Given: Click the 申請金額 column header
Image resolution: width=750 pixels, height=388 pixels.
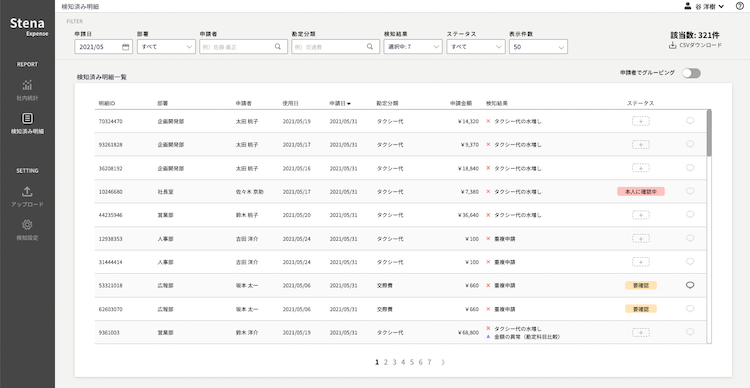Looking at the screenshot, I should (x=461, y=103).
